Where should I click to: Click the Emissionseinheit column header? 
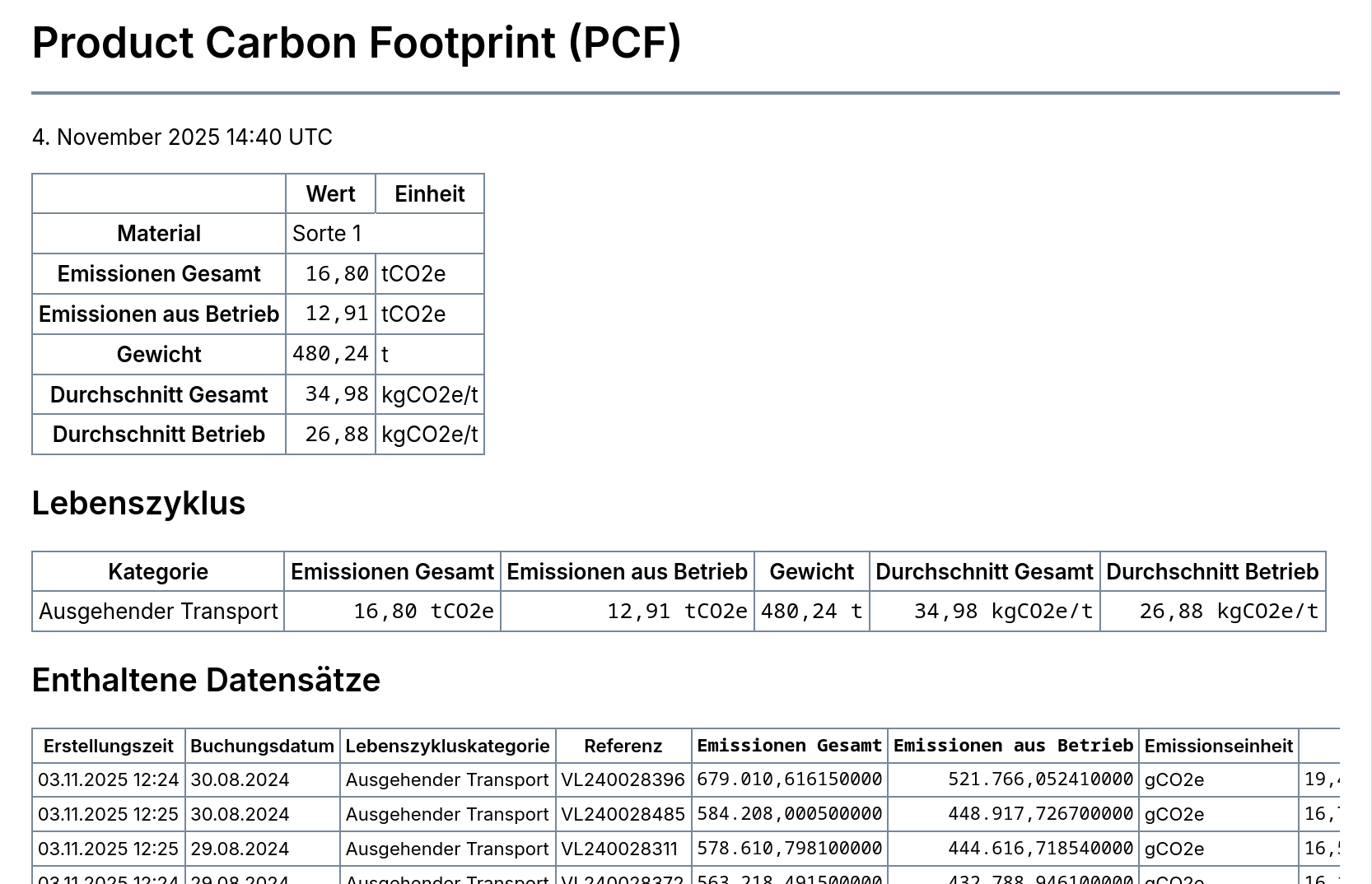pos(1219,747)
